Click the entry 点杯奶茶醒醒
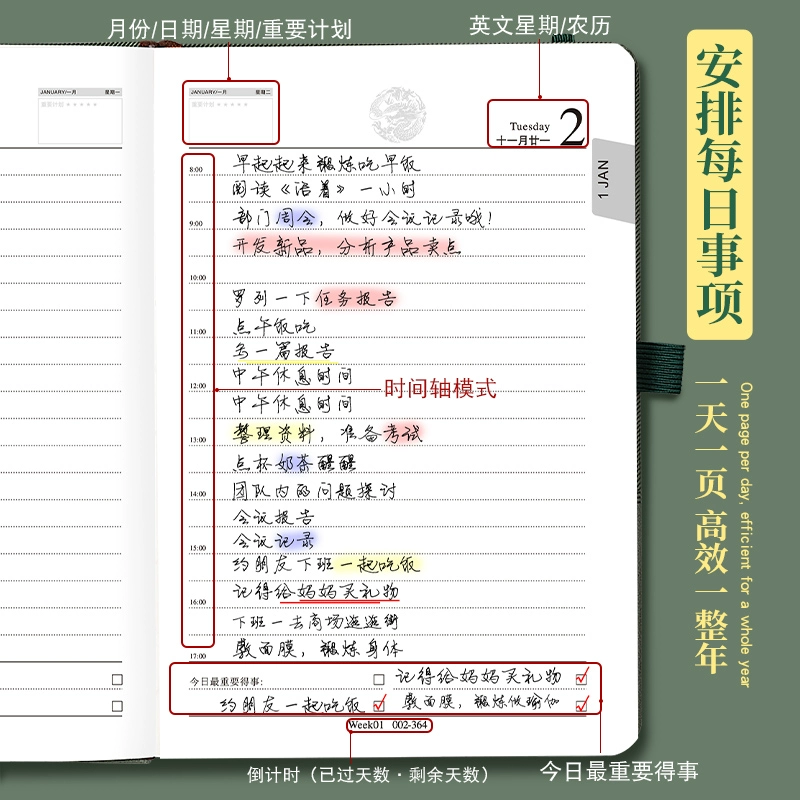The height and width of the screenshot is (800, 800). (294, 462)
